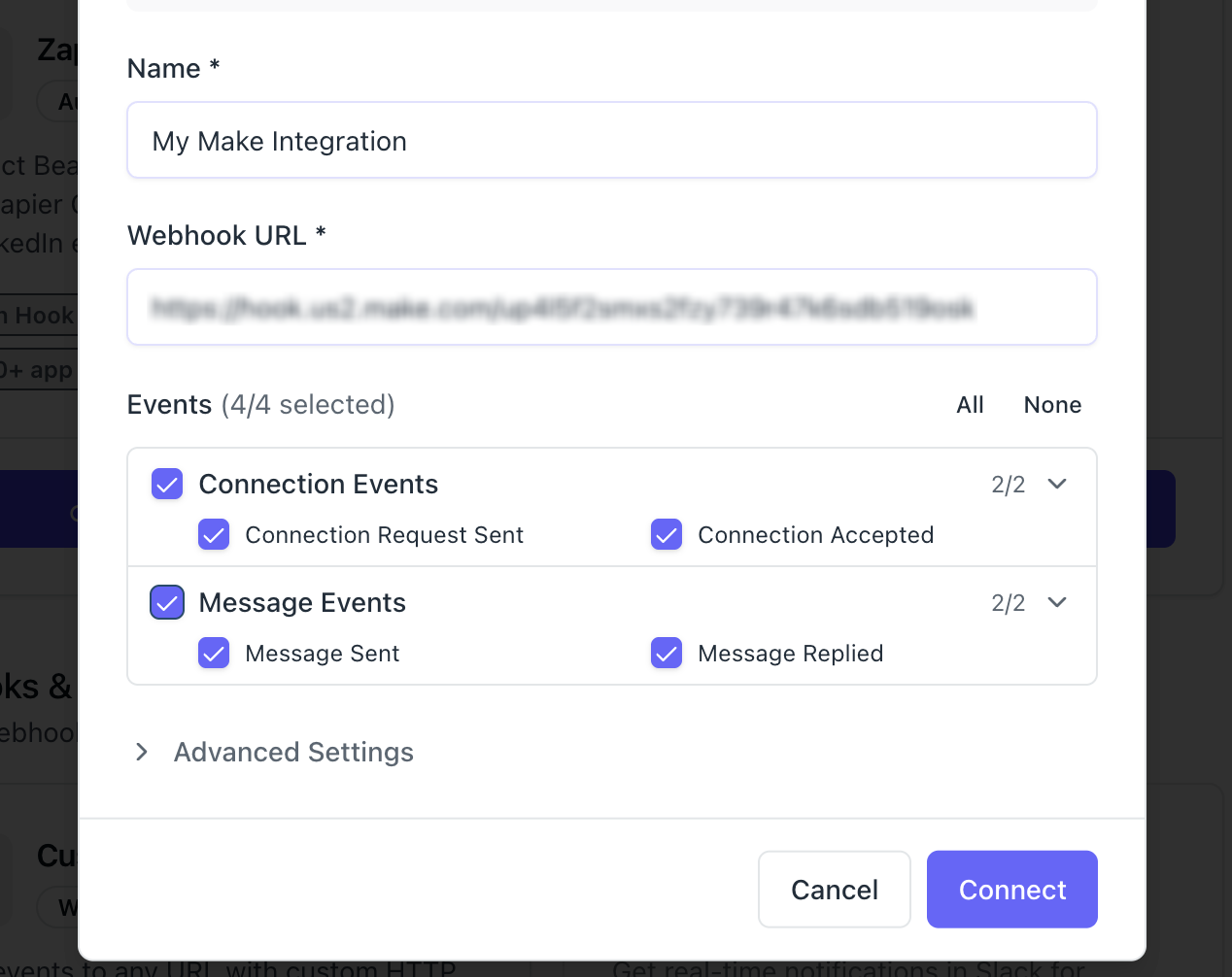Expand Advanced Settings arrow

[142, 752]
